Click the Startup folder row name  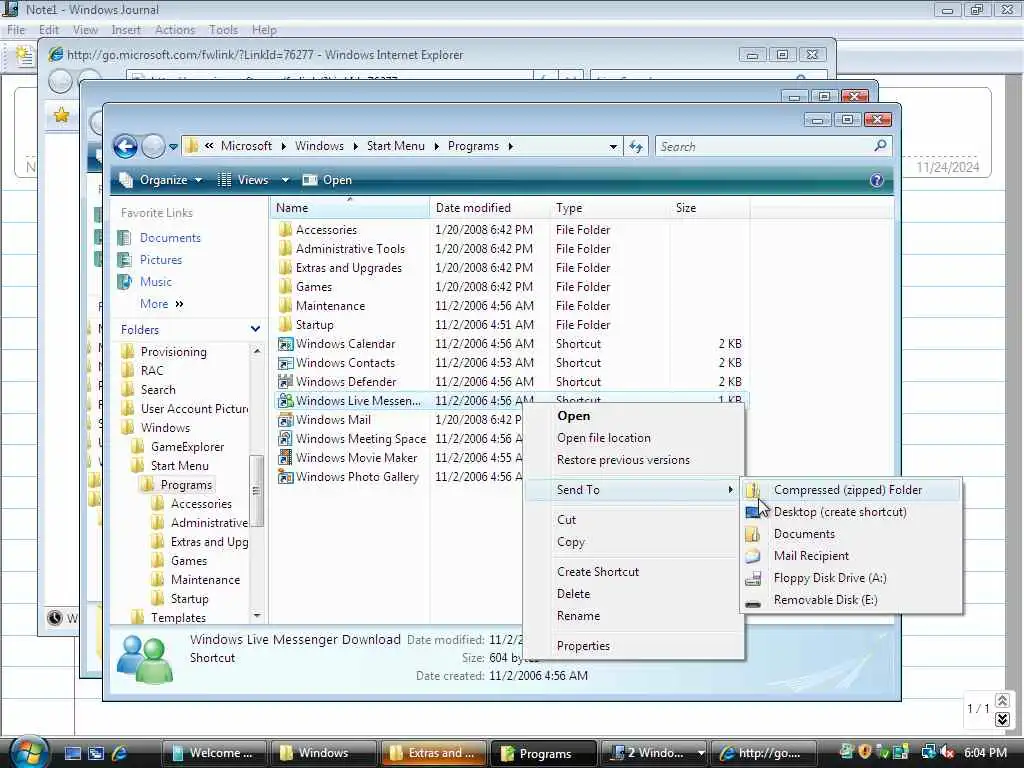[x=314, y=325]
